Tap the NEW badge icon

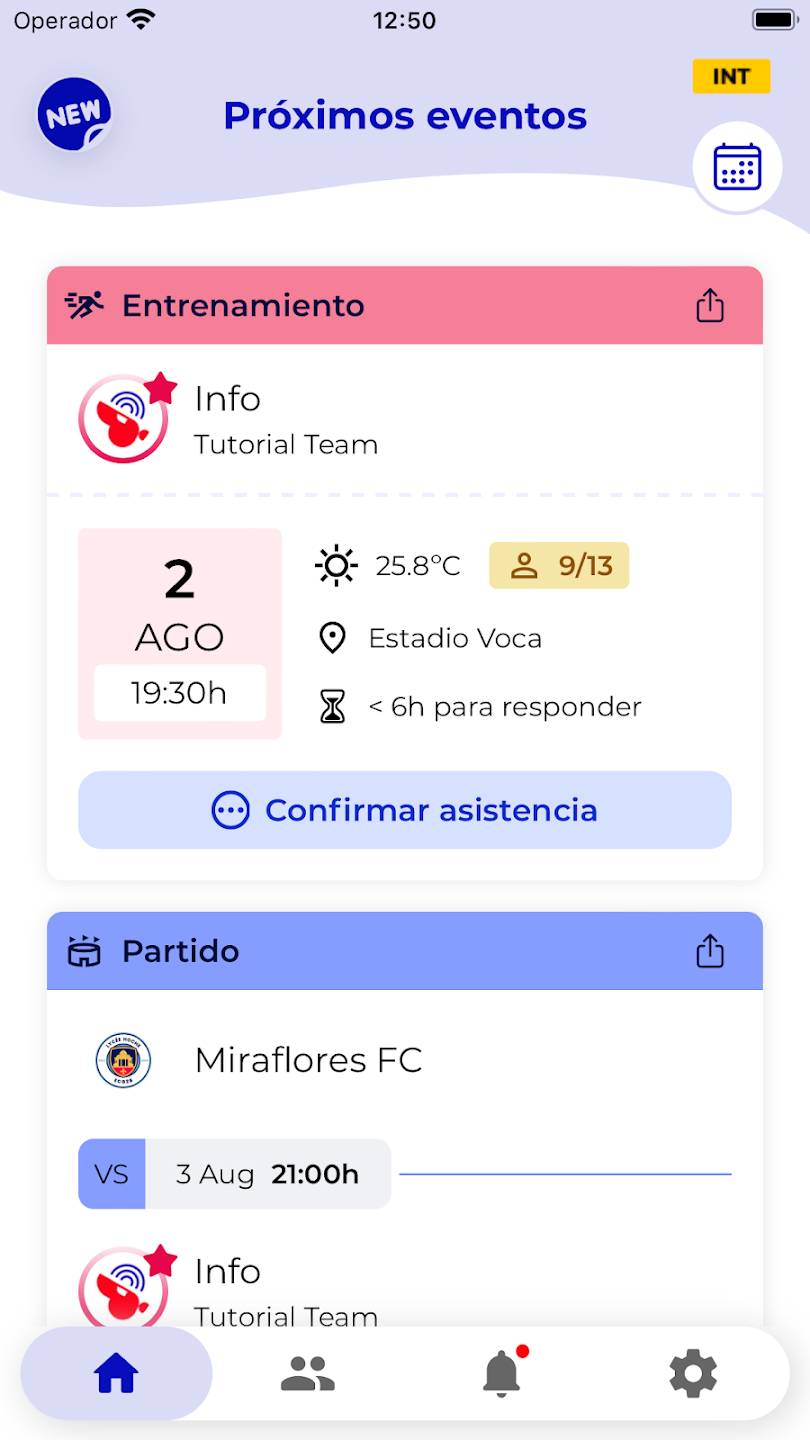pyautogui.click(x=74, y=115)
